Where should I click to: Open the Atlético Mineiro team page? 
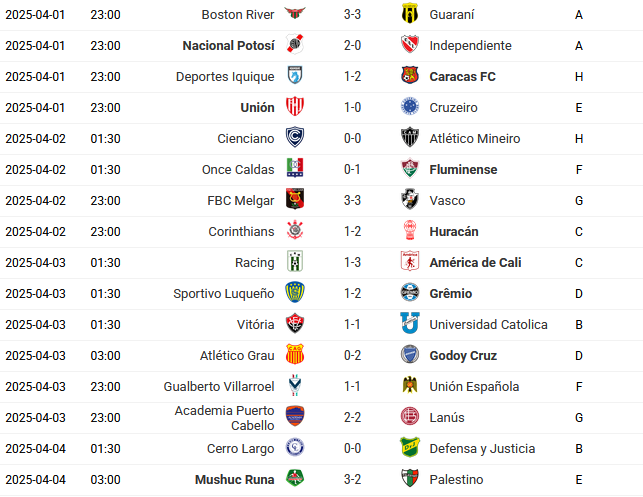pos(474,139)
